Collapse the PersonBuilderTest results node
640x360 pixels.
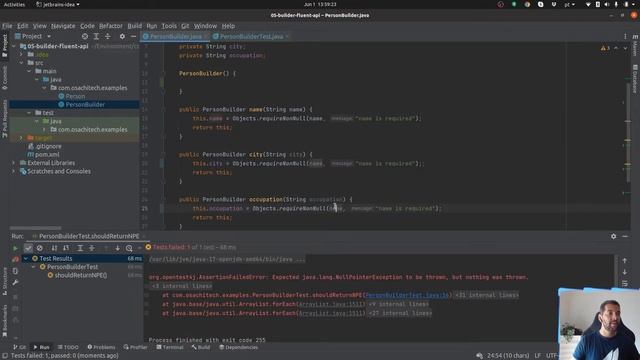34,267
